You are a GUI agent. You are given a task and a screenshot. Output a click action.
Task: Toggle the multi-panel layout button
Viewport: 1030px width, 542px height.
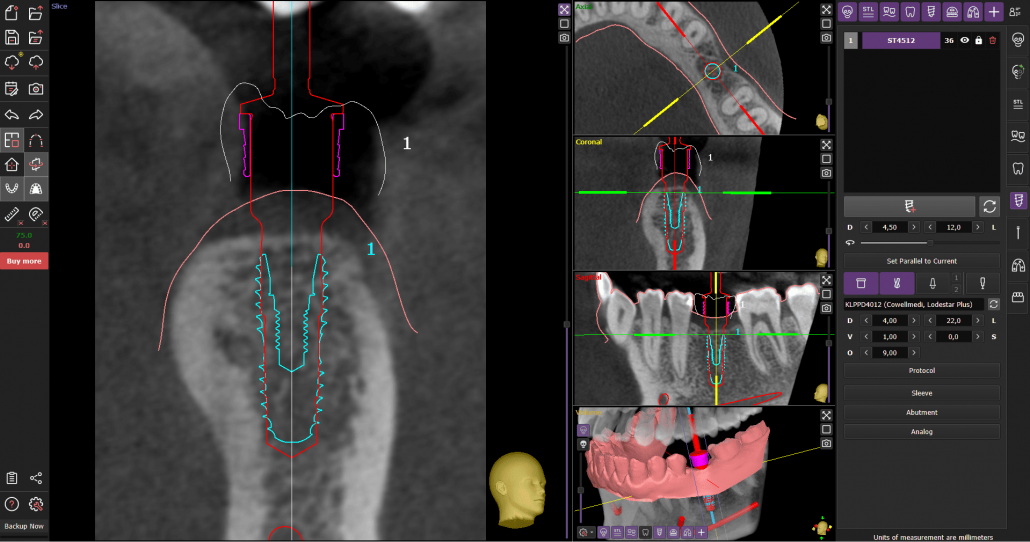coord(12,141)
